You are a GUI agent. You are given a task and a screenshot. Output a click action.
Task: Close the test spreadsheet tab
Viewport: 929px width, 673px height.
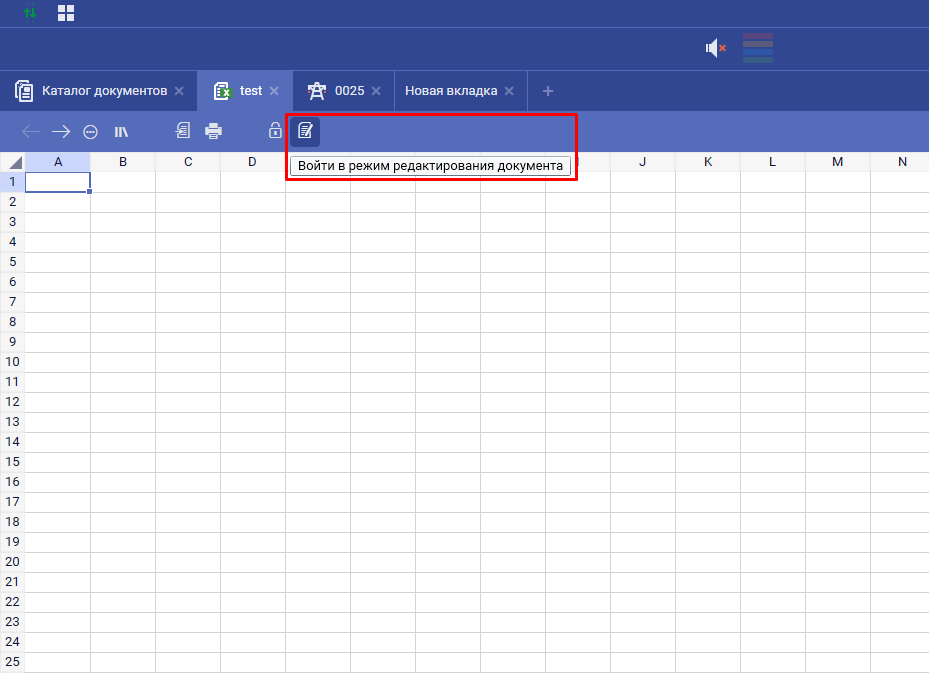click(274, 91)
